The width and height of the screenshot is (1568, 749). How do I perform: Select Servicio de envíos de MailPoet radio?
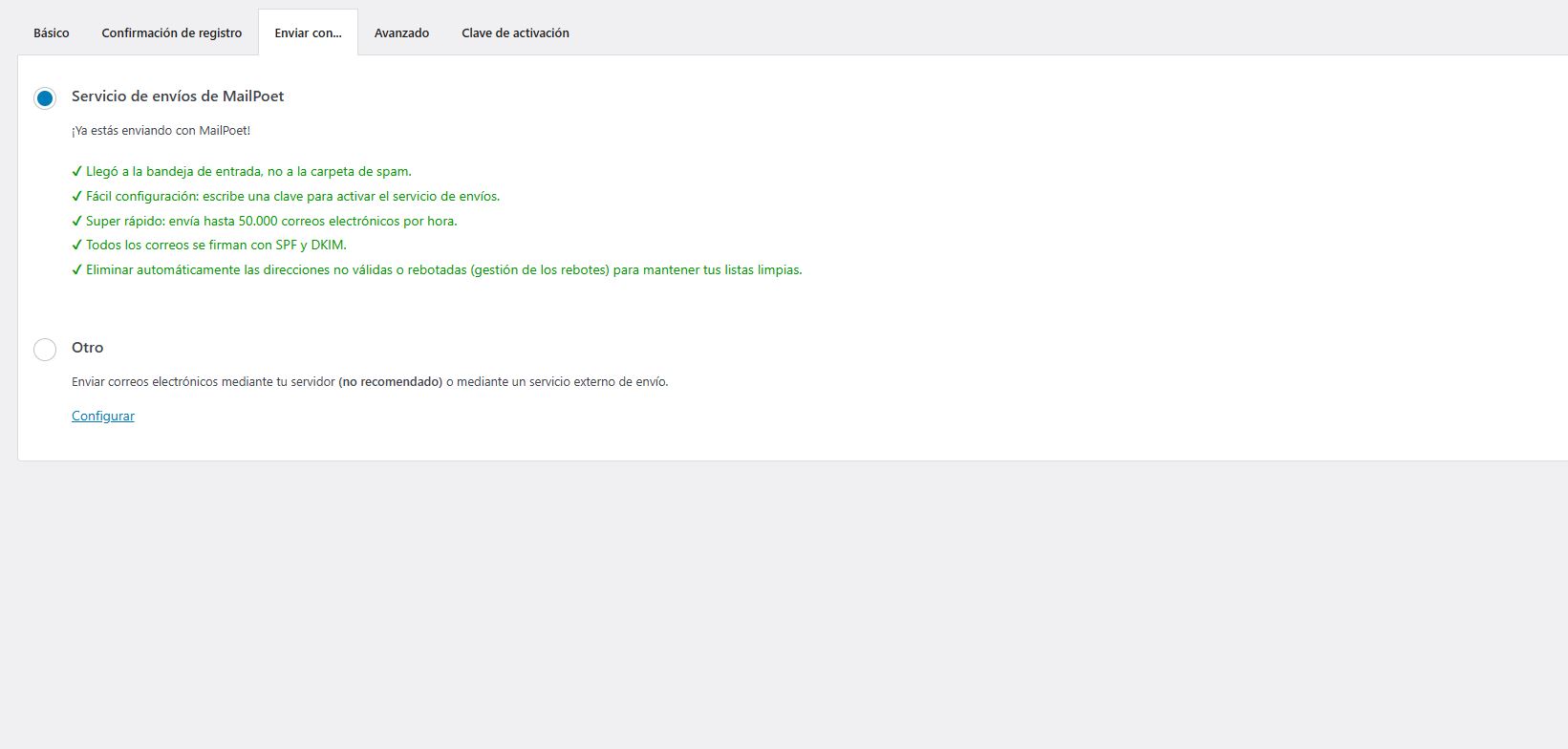click(x=45, y=97)
